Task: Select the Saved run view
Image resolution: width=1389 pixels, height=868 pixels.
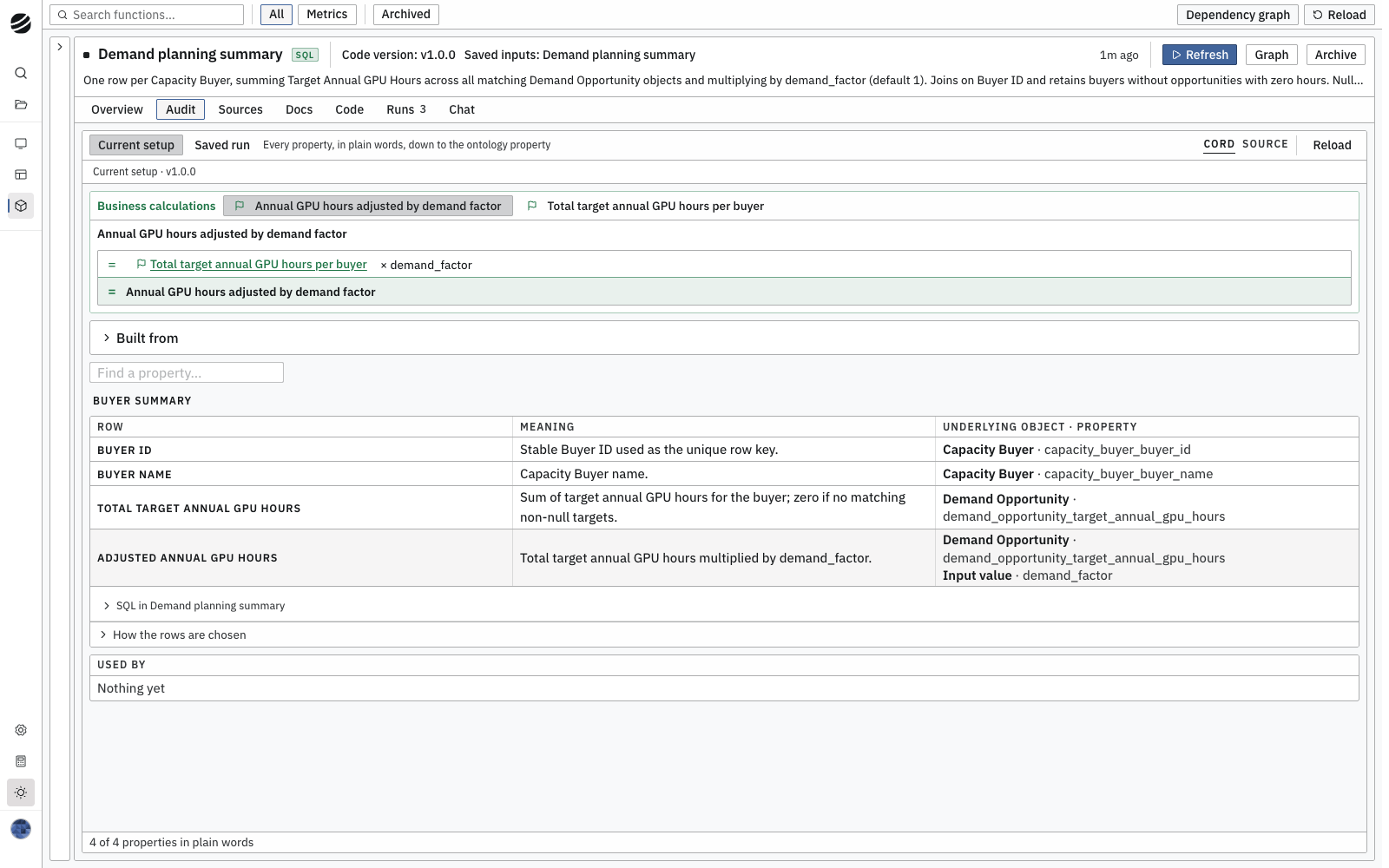Action: [x=222, y=145]
